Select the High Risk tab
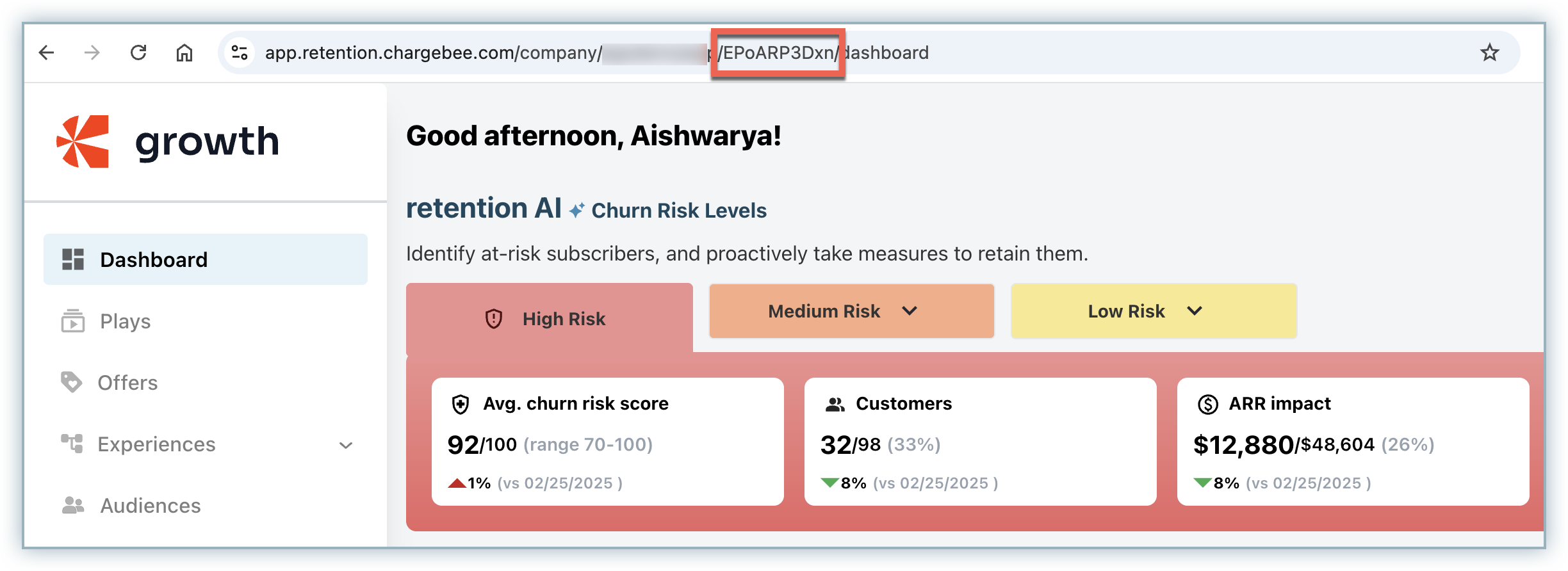 pyautogui.click(x=550, y=318)
